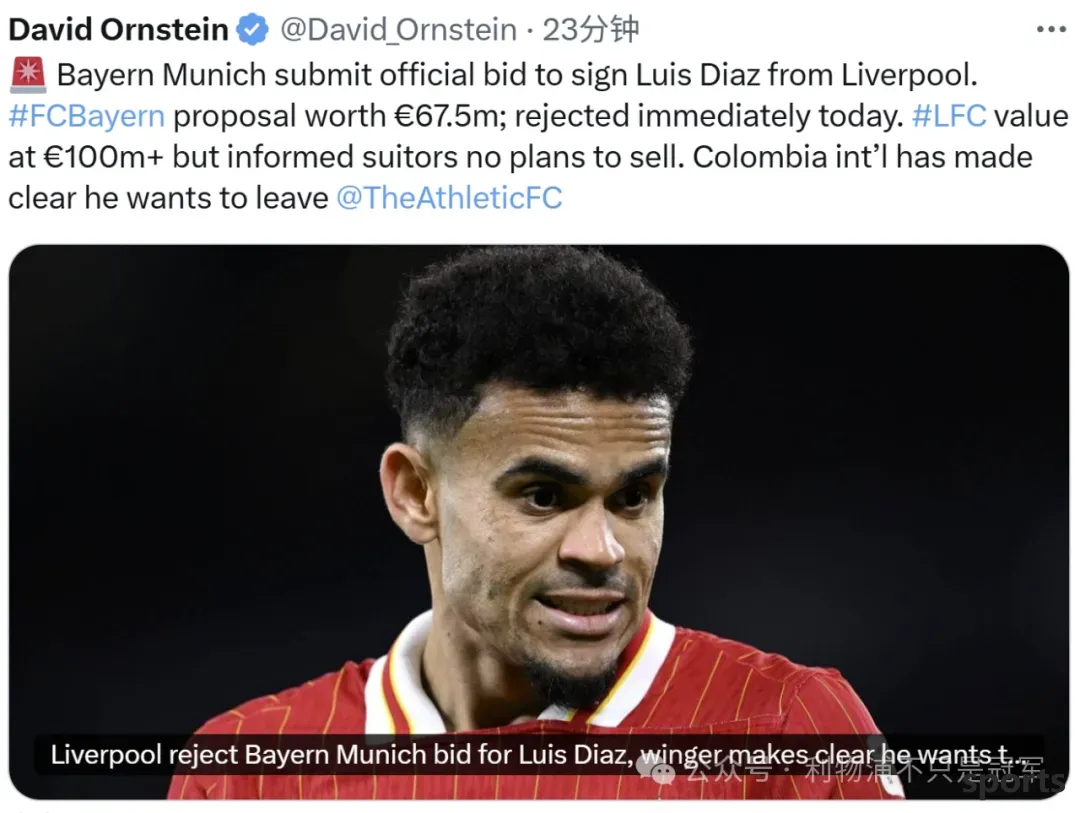Click the red siren emoji
The height and width of the screenshot is (813, 1080).
click(28, 74)
